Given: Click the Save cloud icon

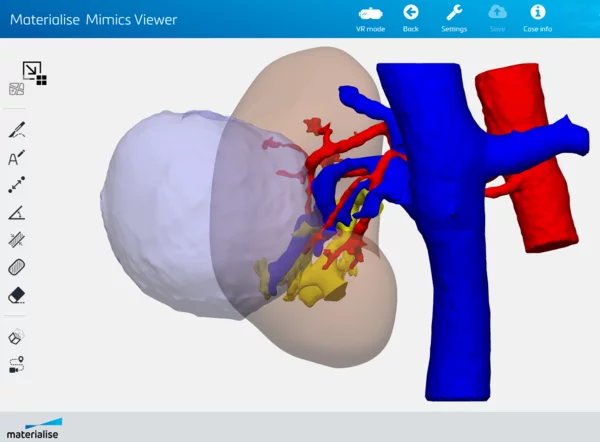Looking at the screenshot, I should point(497,19).
